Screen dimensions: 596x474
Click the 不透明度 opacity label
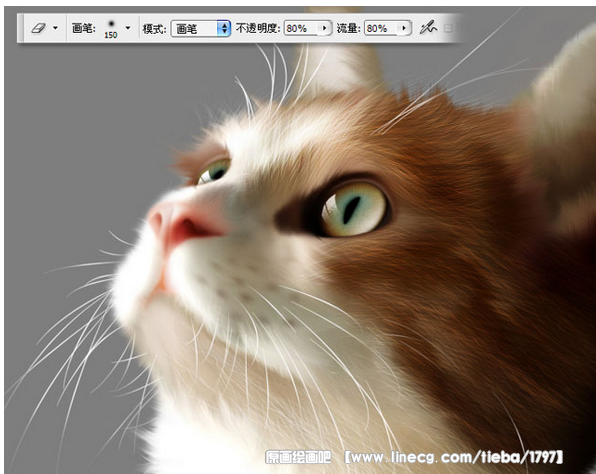coord(258,28)
